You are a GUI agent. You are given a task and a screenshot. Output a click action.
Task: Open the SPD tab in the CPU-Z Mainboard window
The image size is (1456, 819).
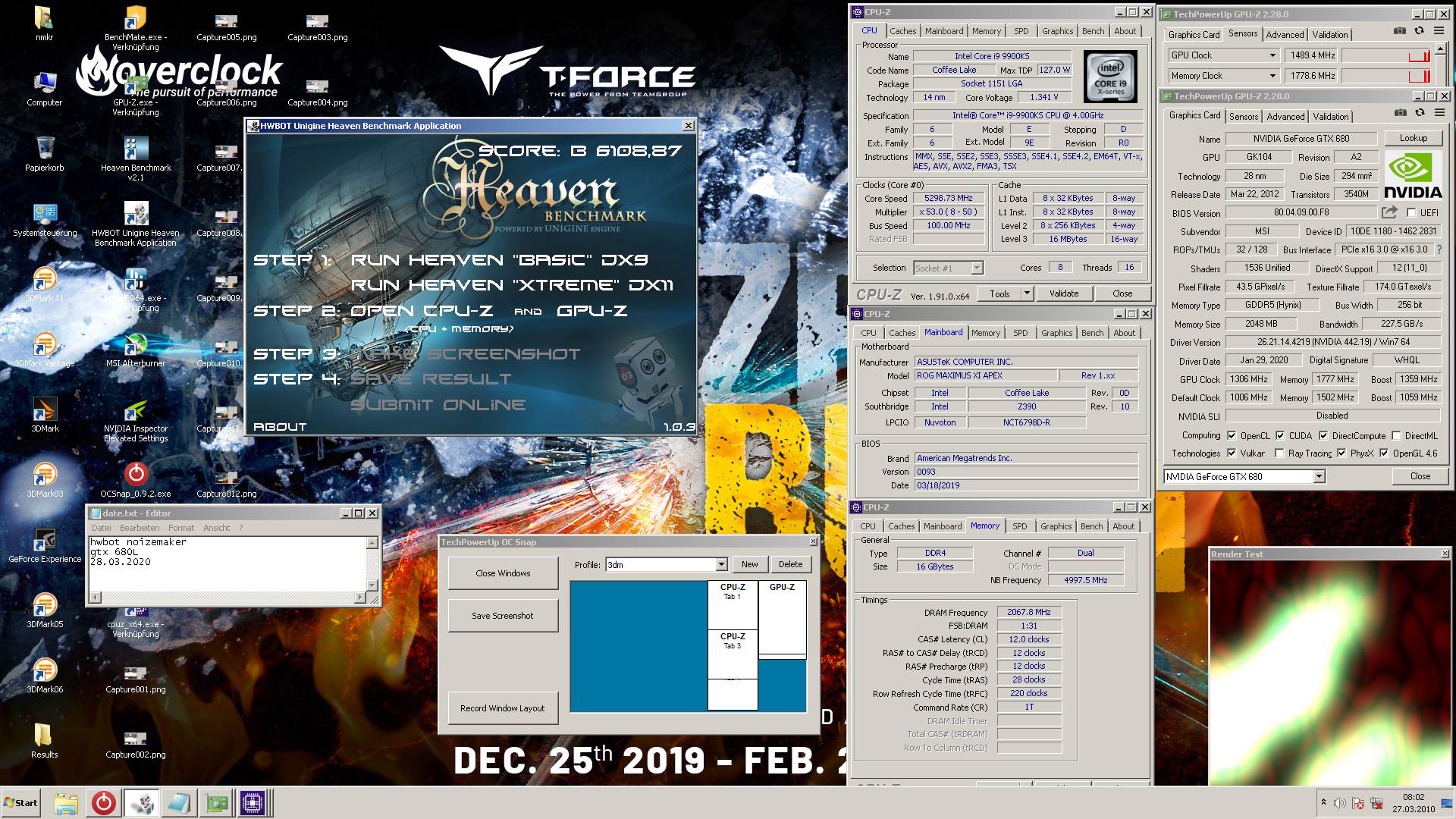click(1021, 333)
